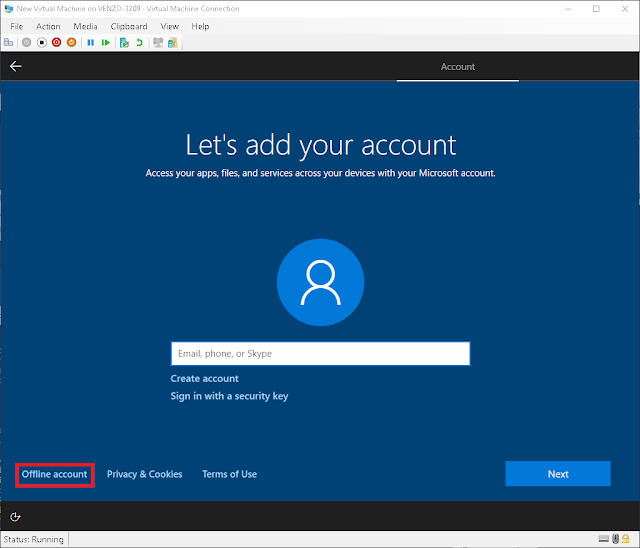The width and height of the screenshot is (640, 548).
Task: Click the Ctrl+Alt+Delete toolbar icon
Action: (x=8, y=42)
